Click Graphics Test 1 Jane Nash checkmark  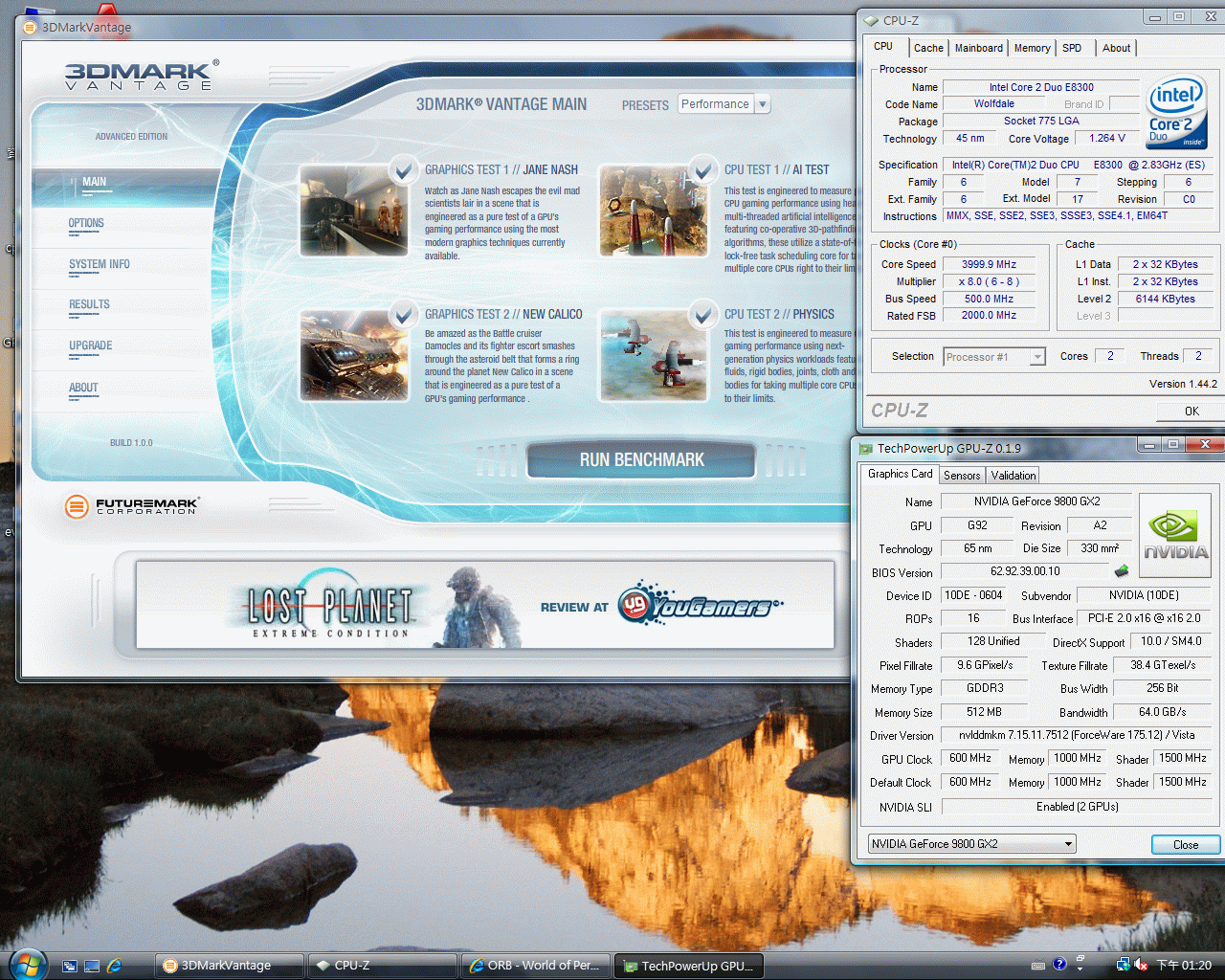tap(403, 170)
